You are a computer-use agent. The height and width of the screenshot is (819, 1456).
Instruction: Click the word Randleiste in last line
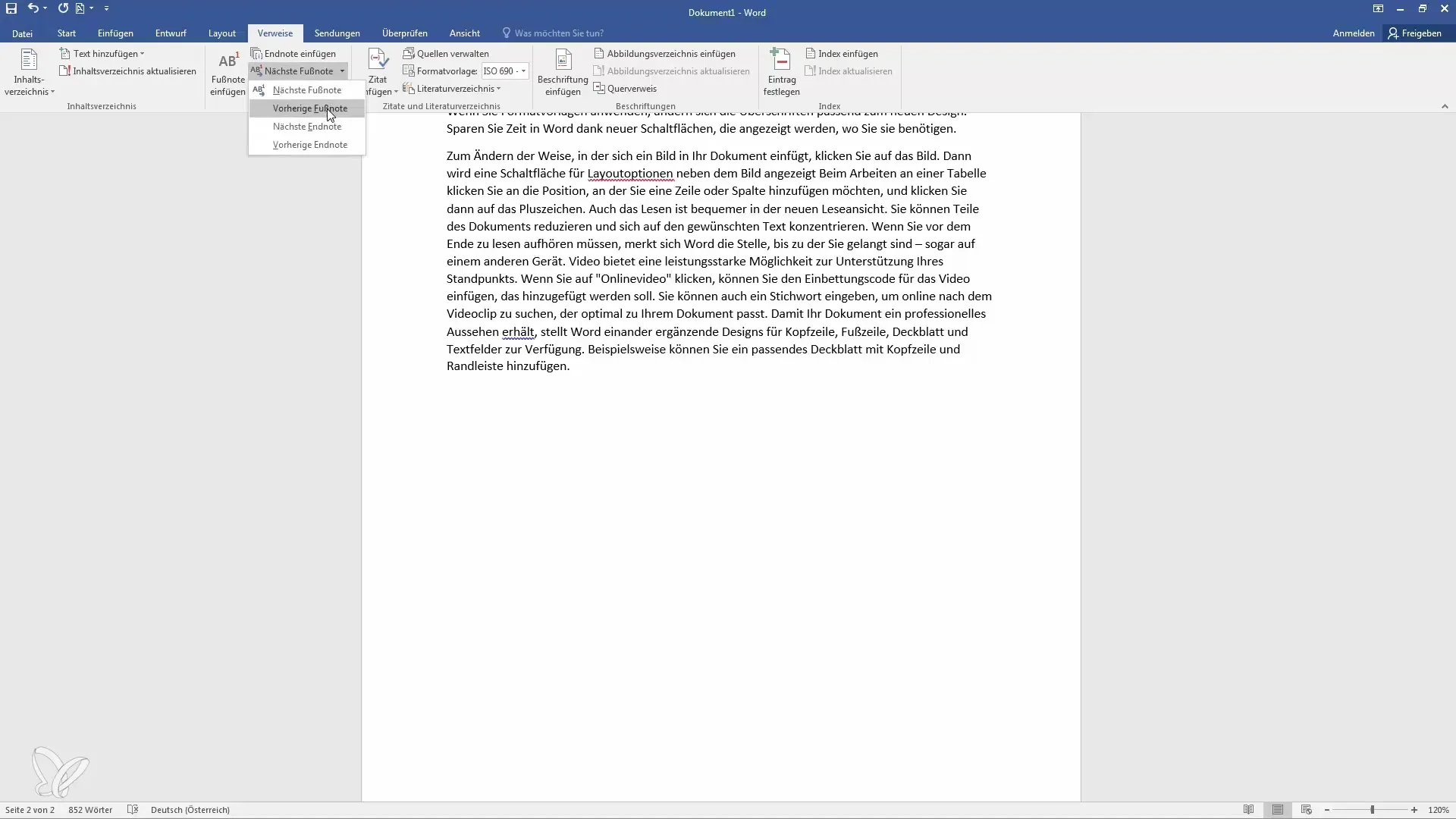[475, 366]
